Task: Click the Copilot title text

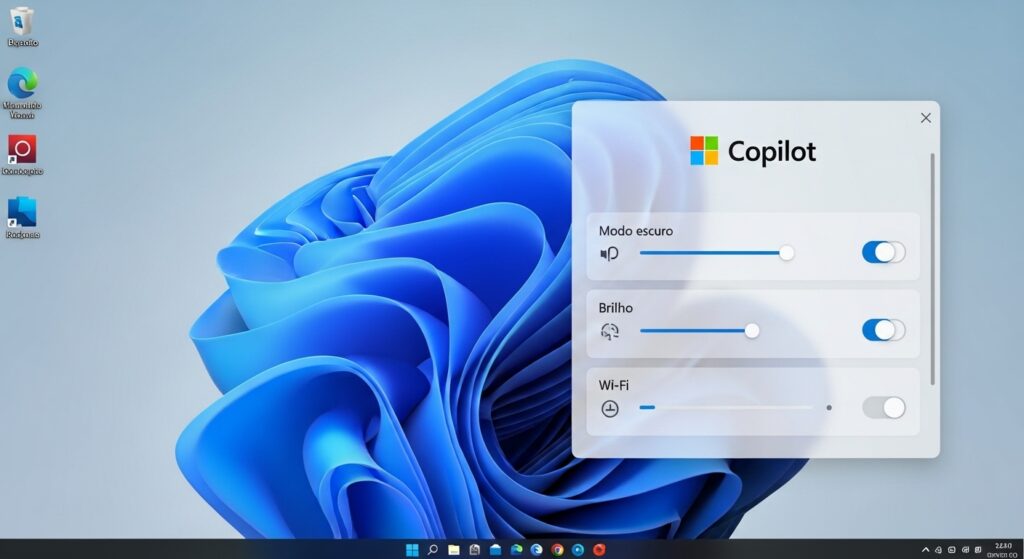Action: pos(771,152)
